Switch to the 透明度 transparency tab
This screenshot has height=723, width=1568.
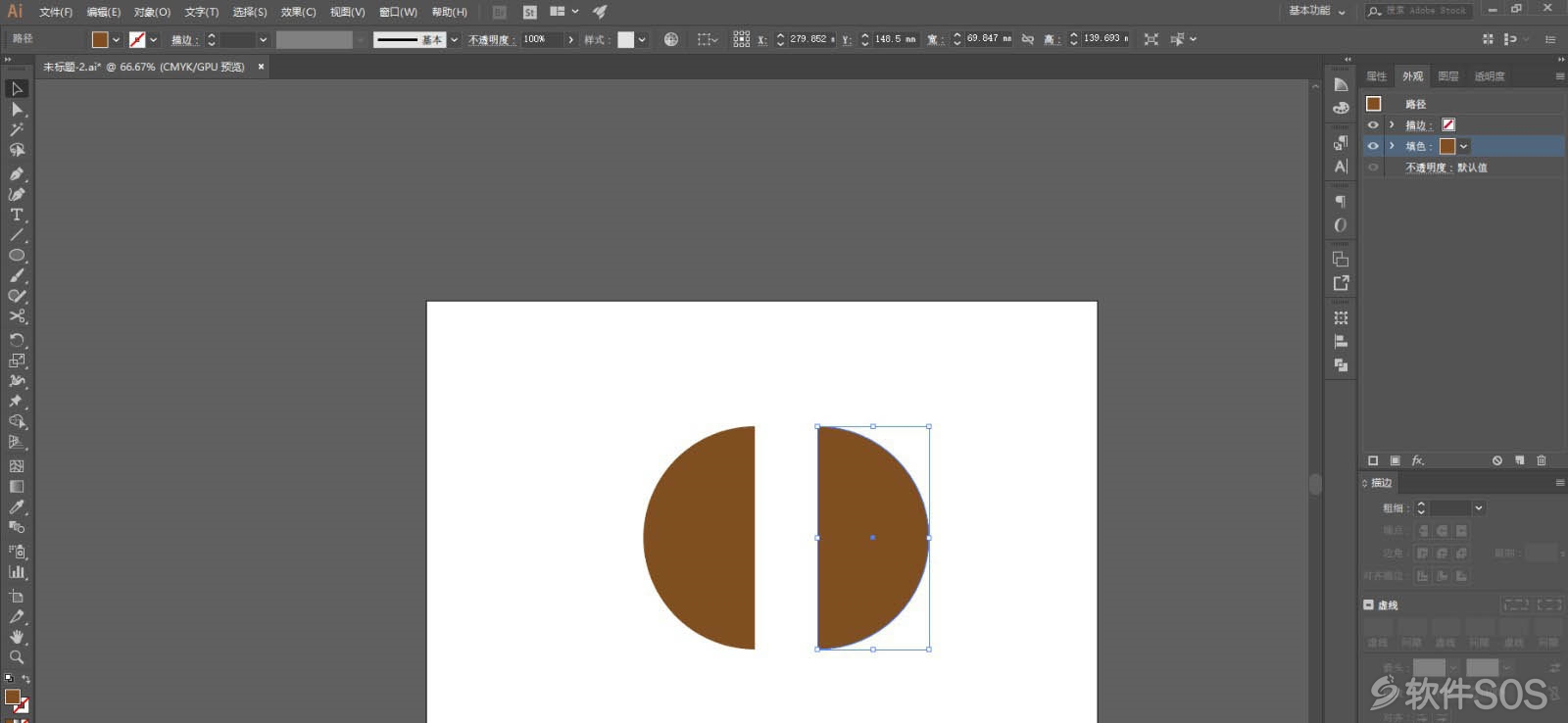pyautogui.click(x=1490, y=76)
